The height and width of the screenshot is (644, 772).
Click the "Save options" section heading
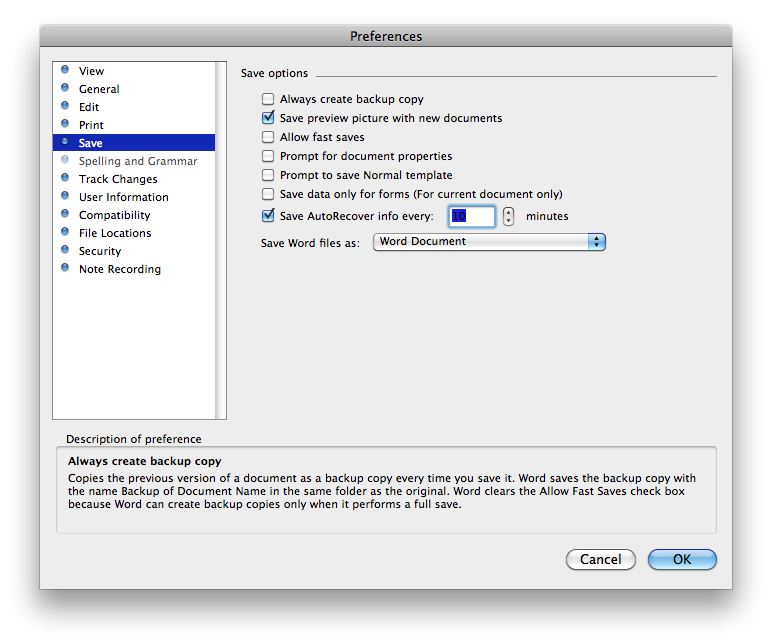(274, 73)
